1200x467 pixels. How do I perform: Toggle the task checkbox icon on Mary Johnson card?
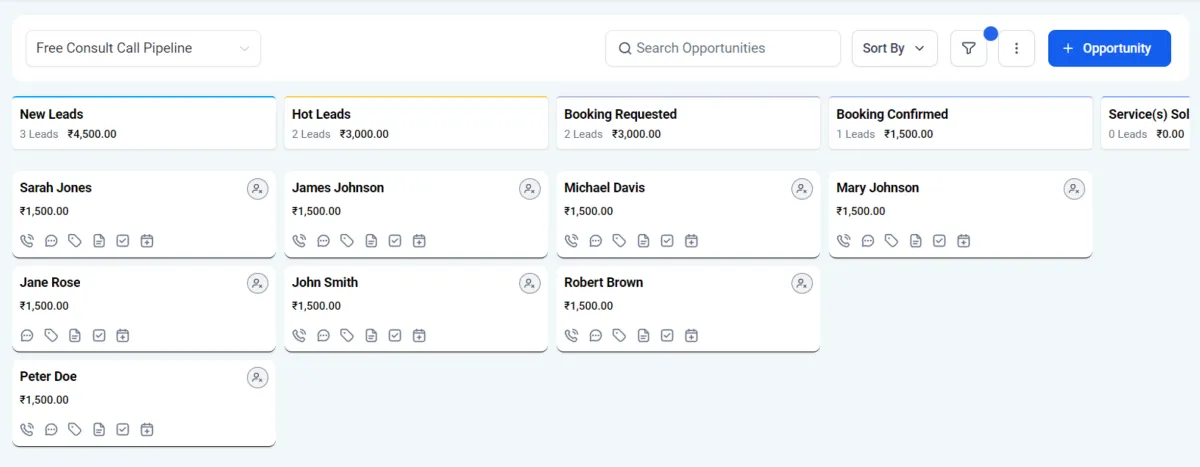939,241
